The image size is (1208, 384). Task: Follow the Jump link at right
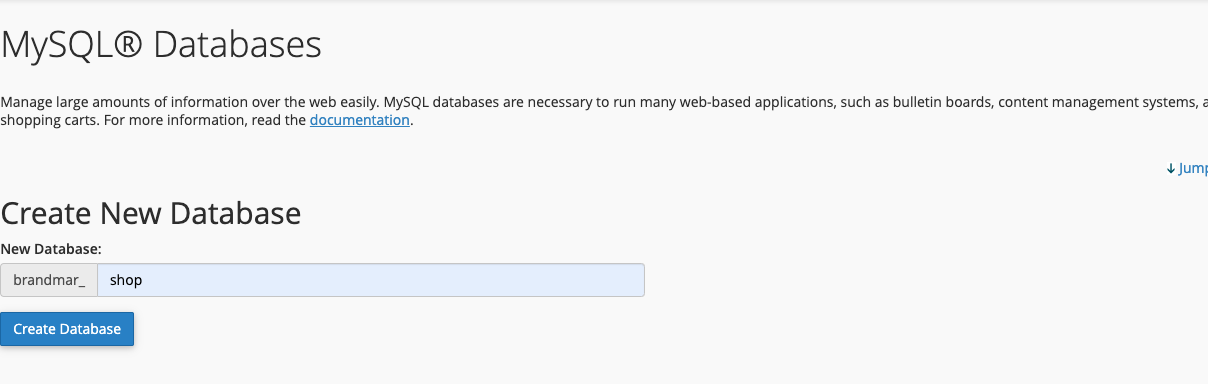(x=1193, y=169)
